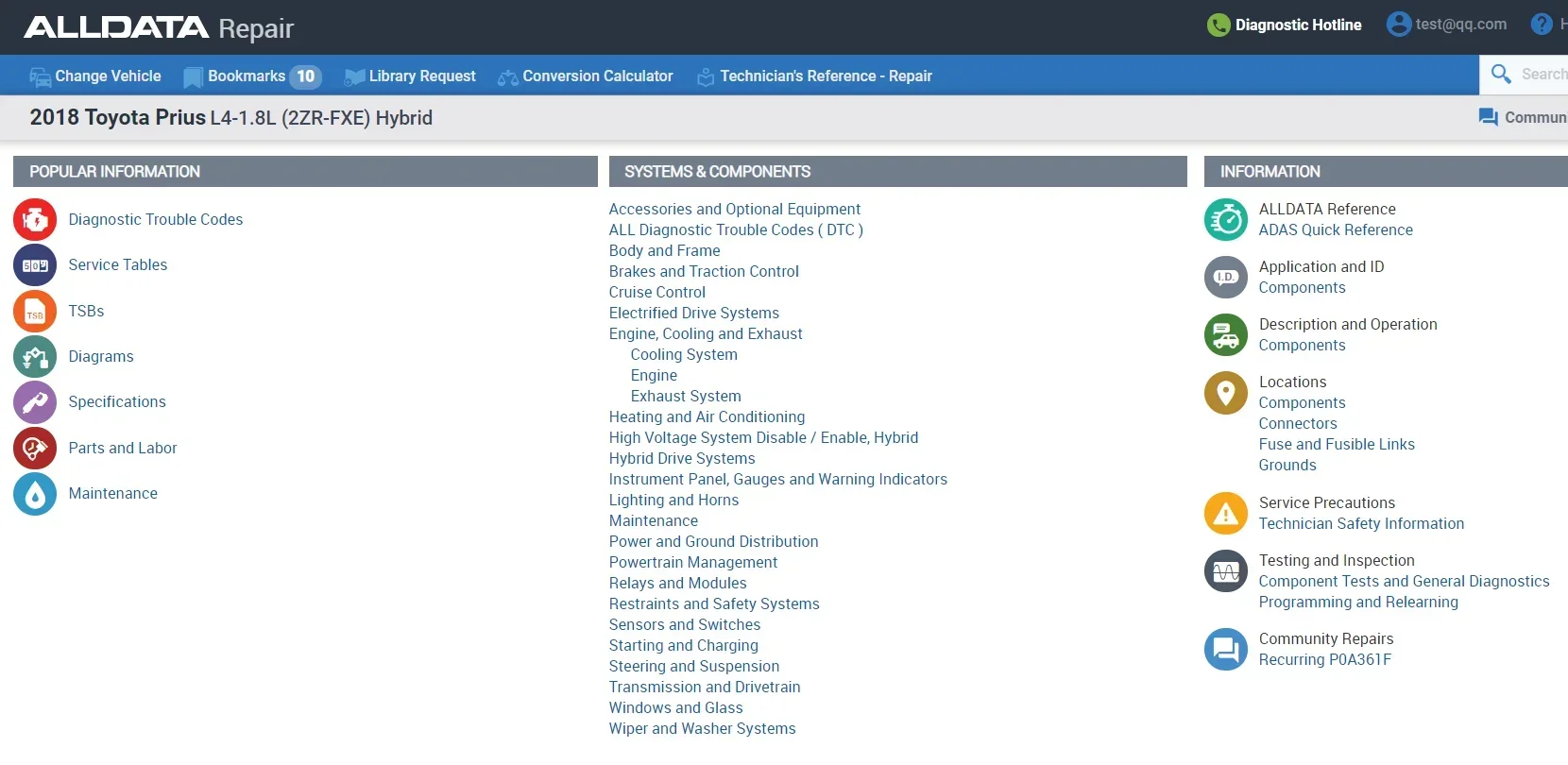Select the Exhaust System sub-item
This screenshot has height=765, width=1568.
686,397
